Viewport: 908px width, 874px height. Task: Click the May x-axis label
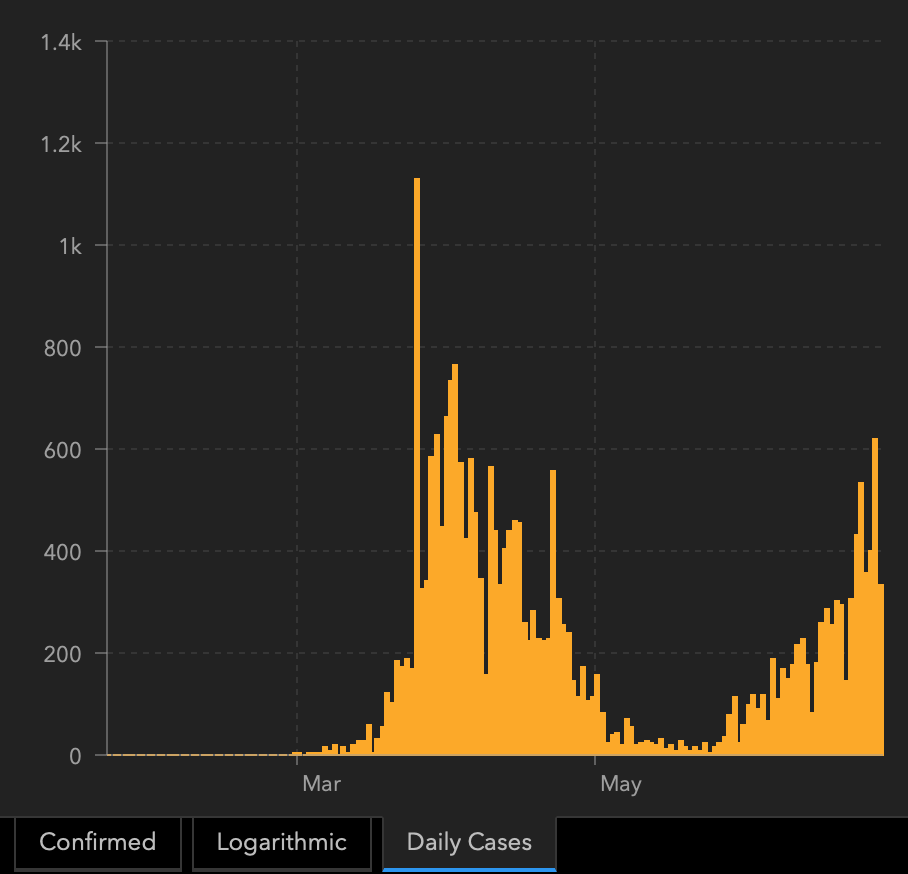621,784
